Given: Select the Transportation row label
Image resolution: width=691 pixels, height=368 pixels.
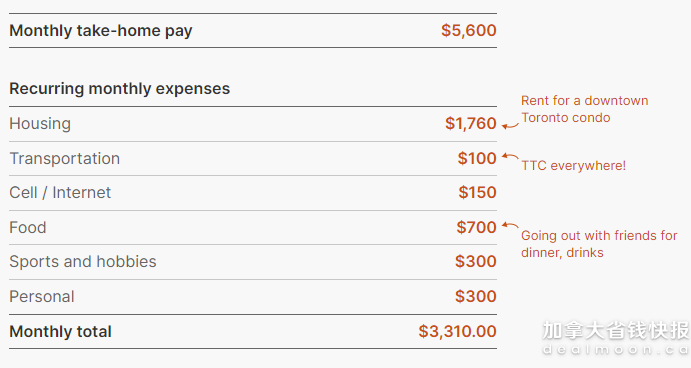Looking at the screenshot, I should [65, 158].
